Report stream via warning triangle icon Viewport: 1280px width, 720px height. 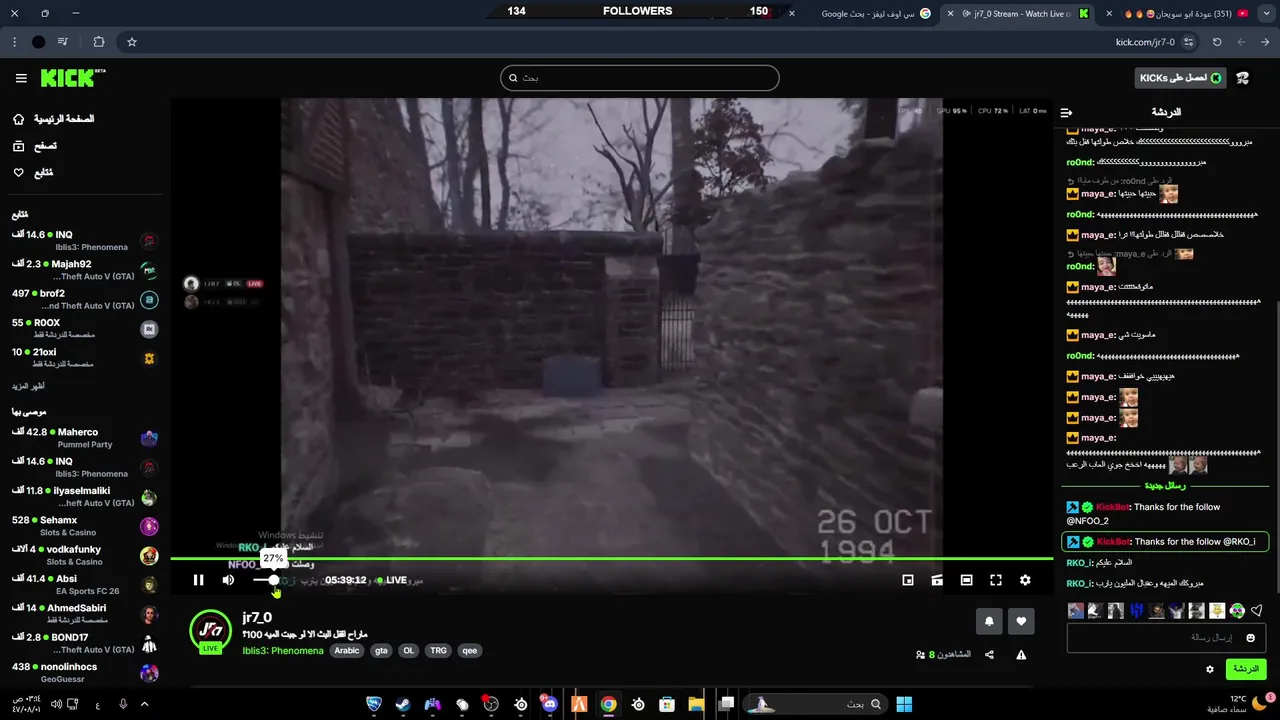(x=1021, y=655)
